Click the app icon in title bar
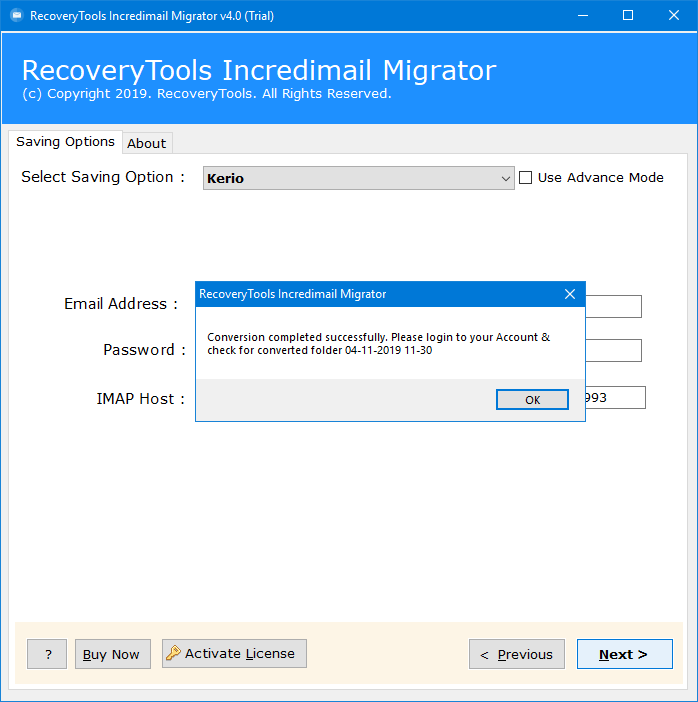 [17, 16]
